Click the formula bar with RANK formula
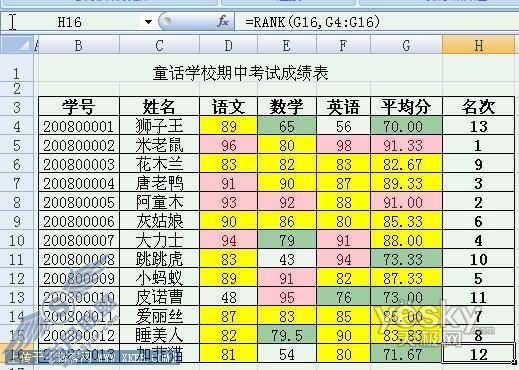This screenshot has width=519, height=370. pyautogui.click(x=377, y=22)
